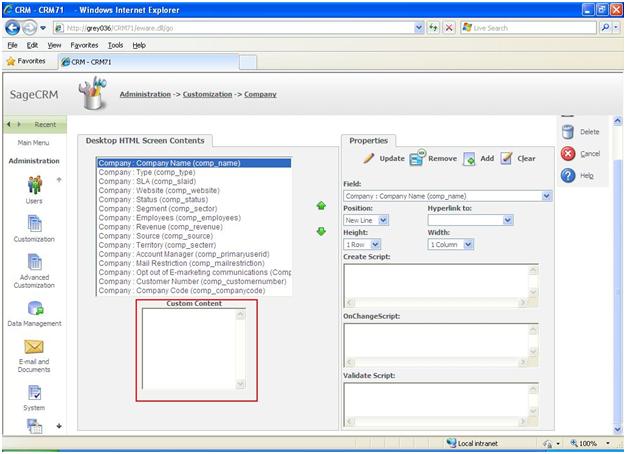
Task: Step back with the Recent left arrow
Action: pyautogui.click(x=9, y=125)
